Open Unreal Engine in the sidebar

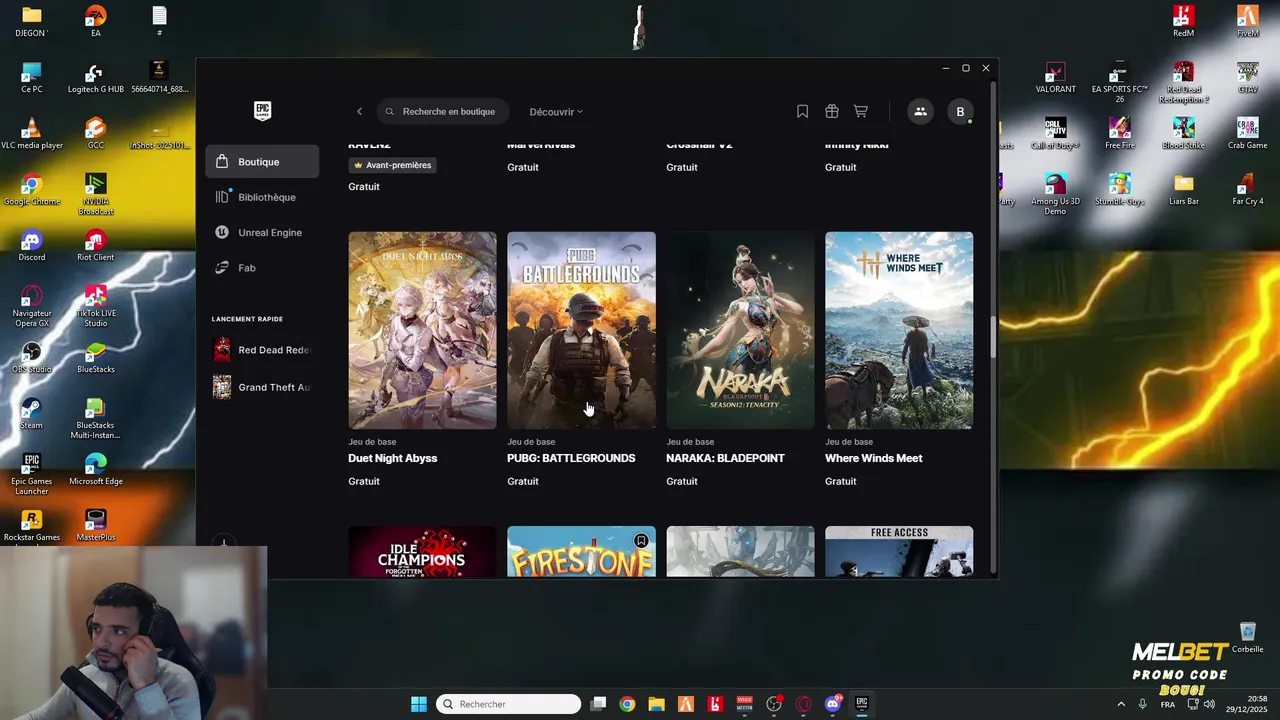click(262, 232)
